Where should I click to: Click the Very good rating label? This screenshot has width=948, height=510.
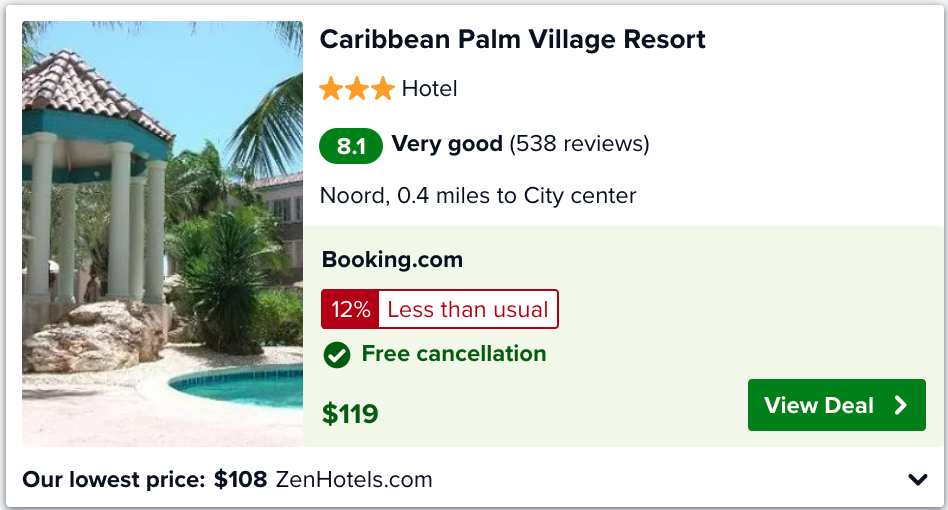[447, 144]
